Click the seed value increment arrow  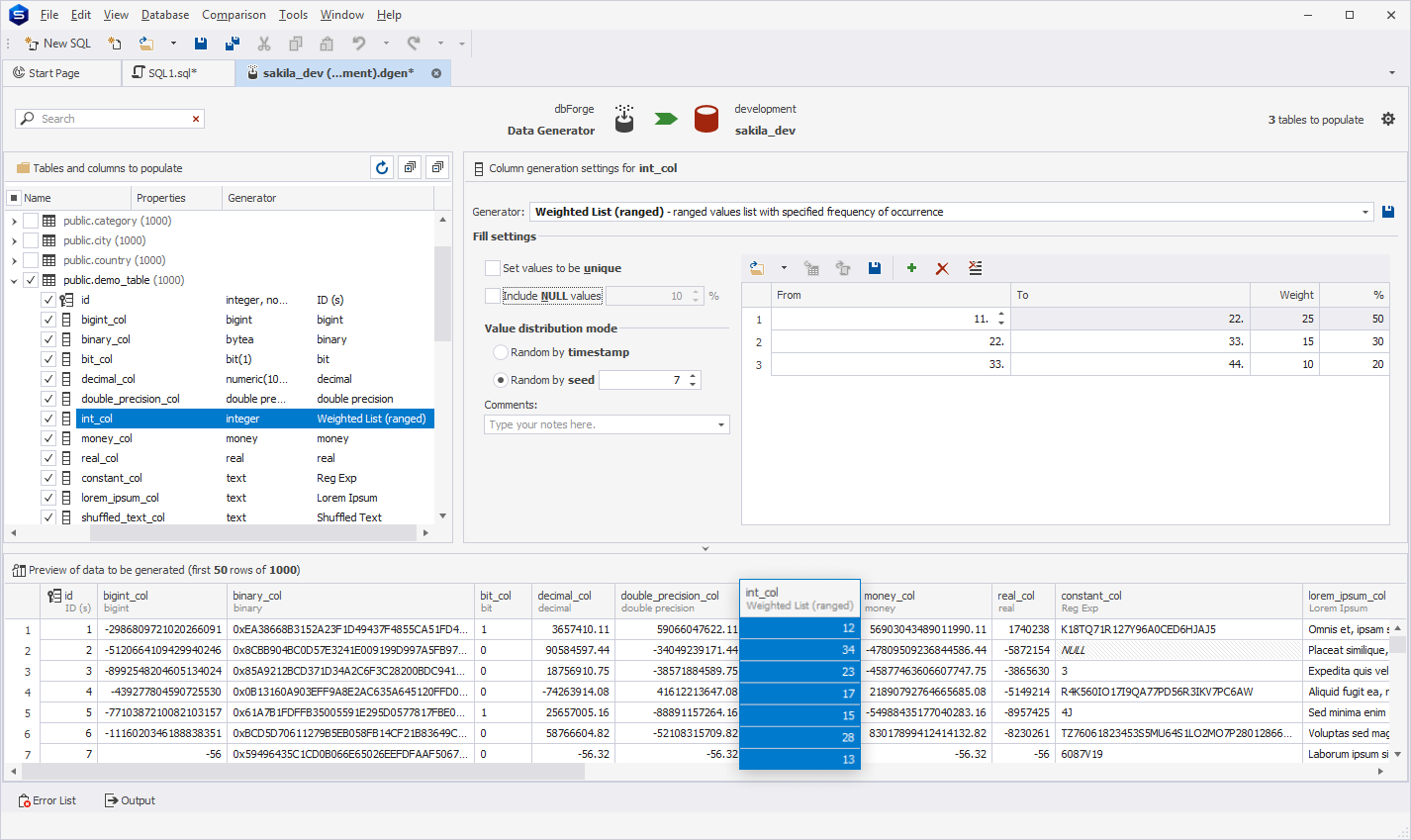[x=693, y=376]
